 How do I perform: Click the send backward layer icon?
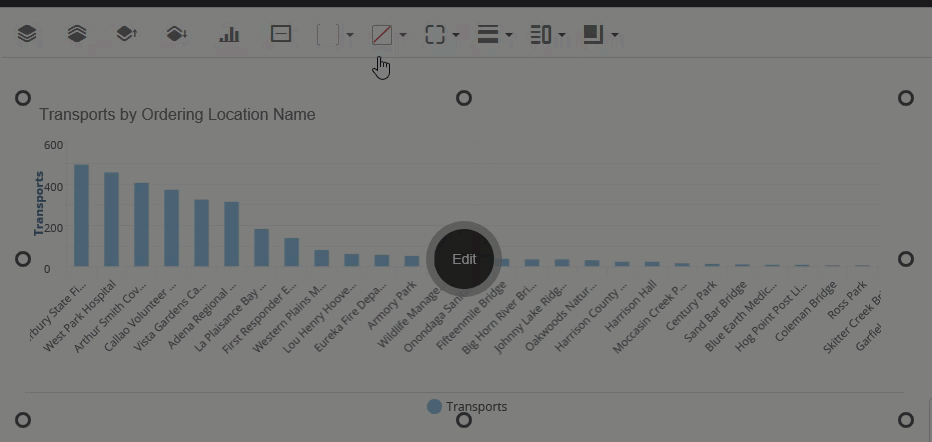(x=177, y=35)
